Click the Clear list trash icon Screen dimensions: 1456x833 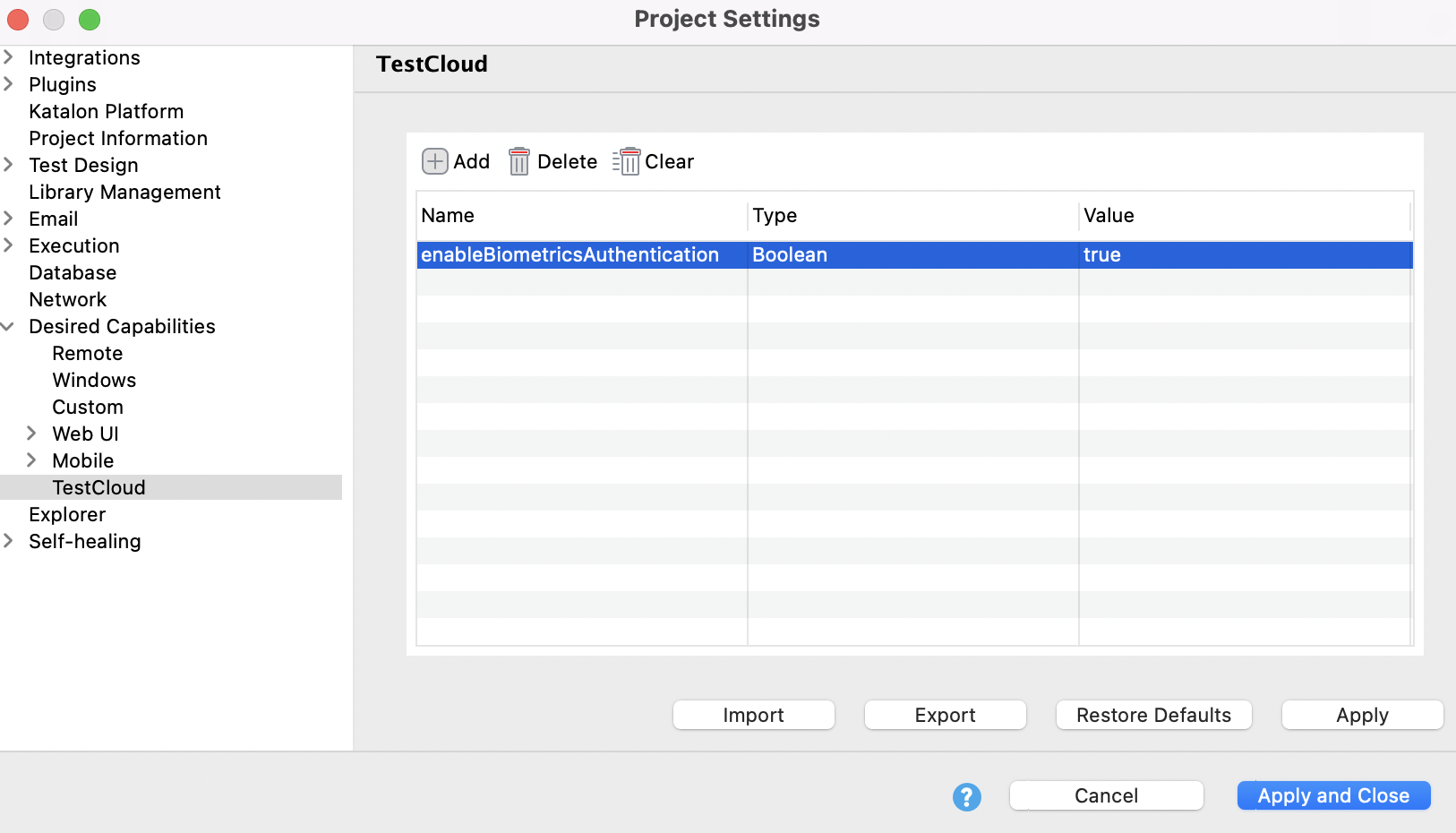626,161
